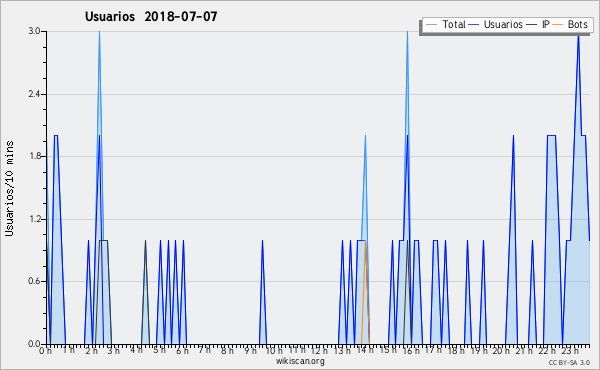Click the '12 h' x-axis label
This screenshot has width=600, height=370.
click(319, 350)
